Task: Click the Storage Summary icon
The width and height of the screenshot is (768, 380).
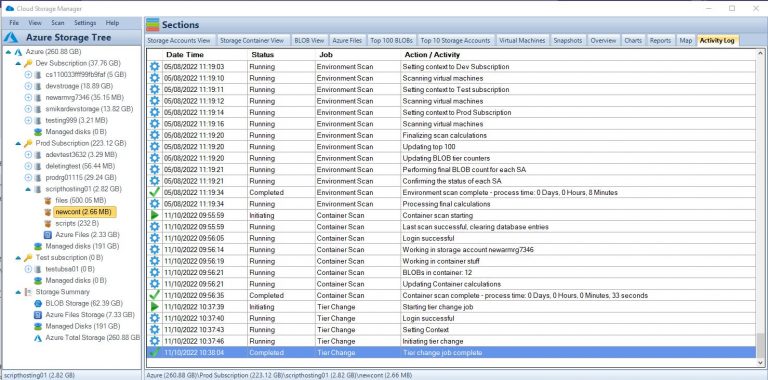Action: pos(28,292)
